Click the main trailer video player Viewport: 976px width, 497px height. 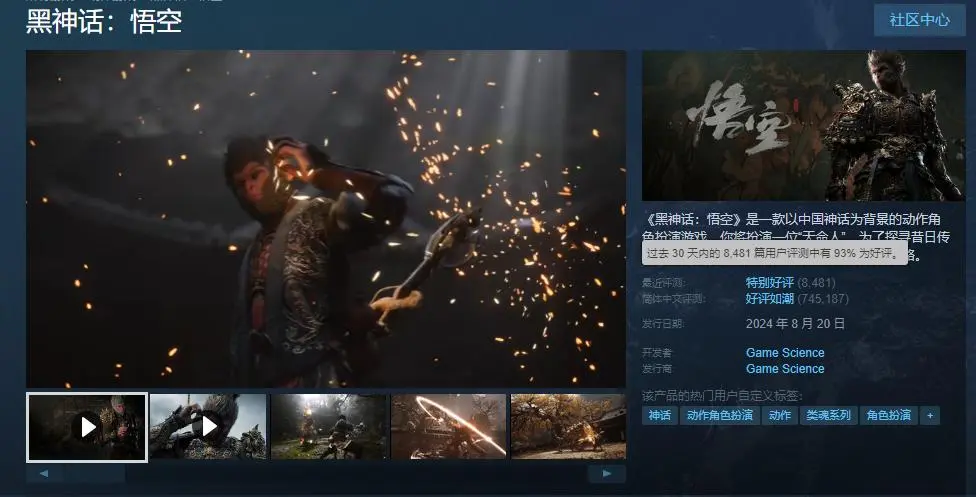(326, 219)
